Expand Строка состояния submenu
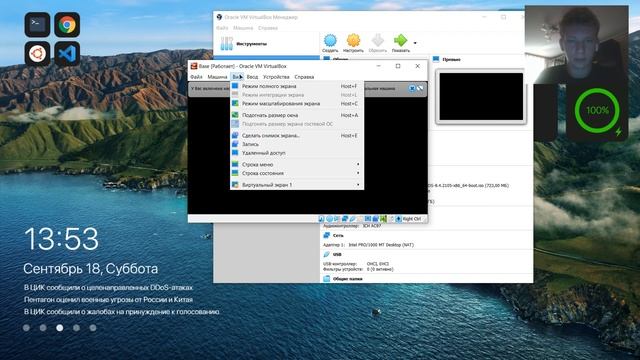 click(x=297, y=173)
